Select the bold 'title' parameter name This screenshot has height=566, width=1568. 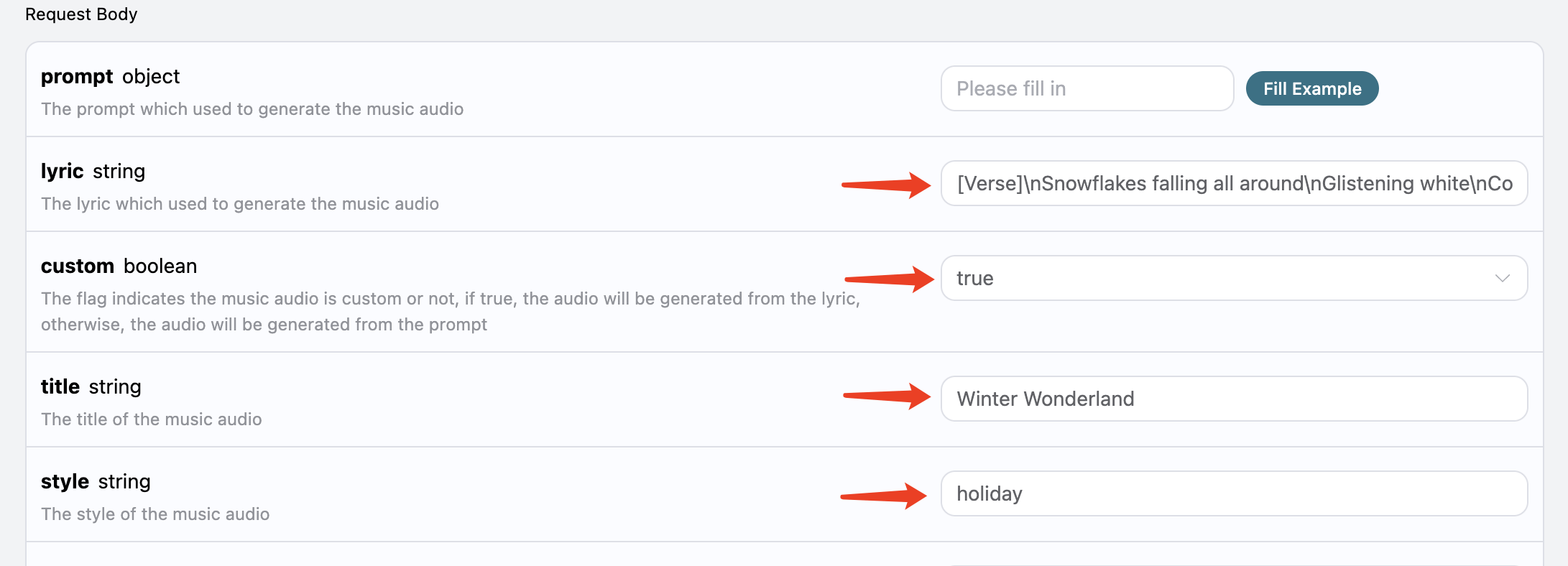[x=60, y=386]
